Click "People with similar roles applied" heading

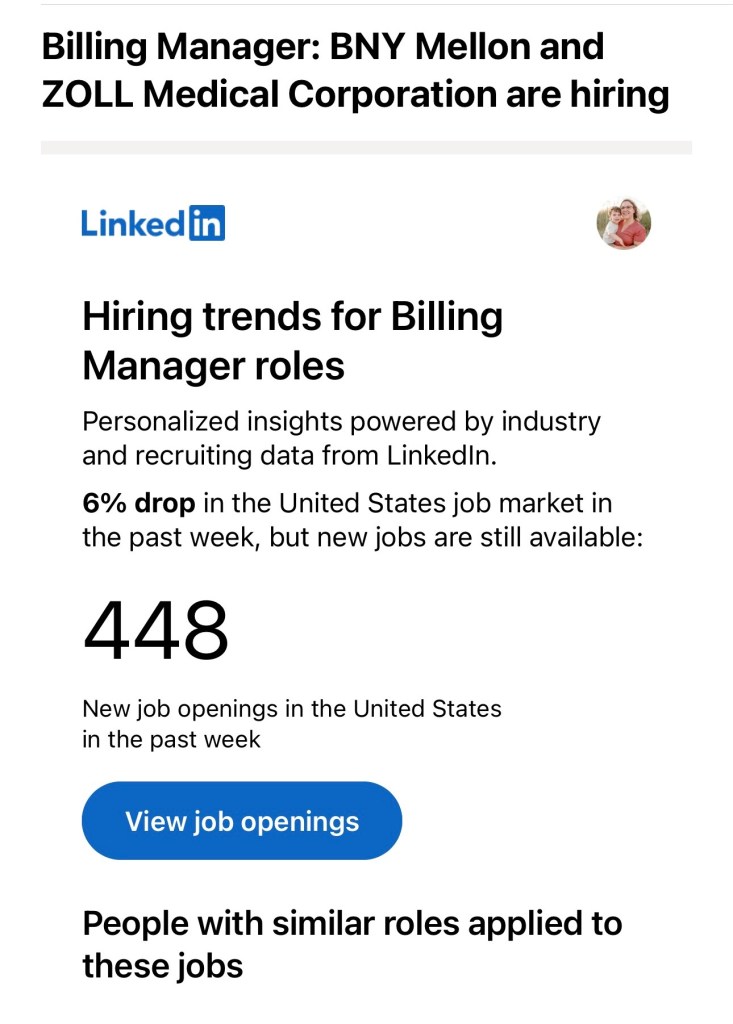click(x=351, y=922)
